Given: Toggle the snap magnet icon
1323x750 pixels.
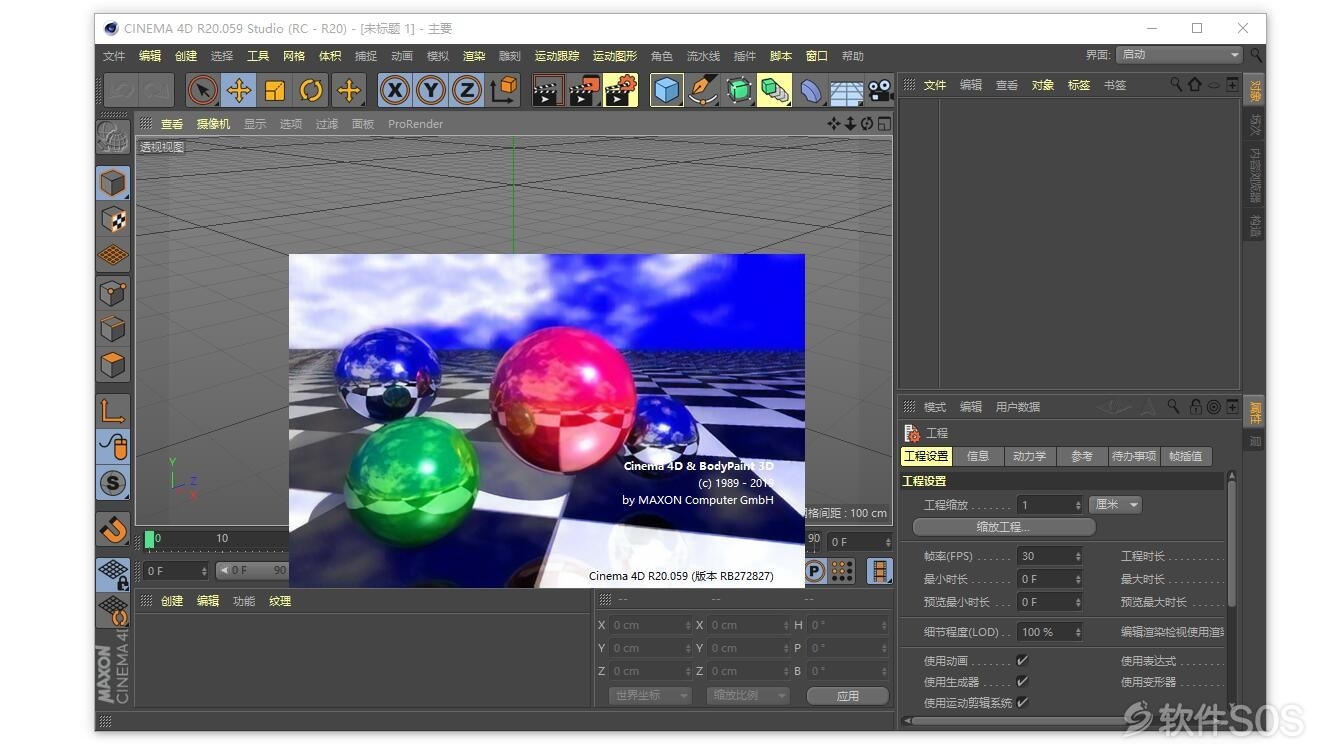Looking at the screenshot, I should click(x=113, y=529).
